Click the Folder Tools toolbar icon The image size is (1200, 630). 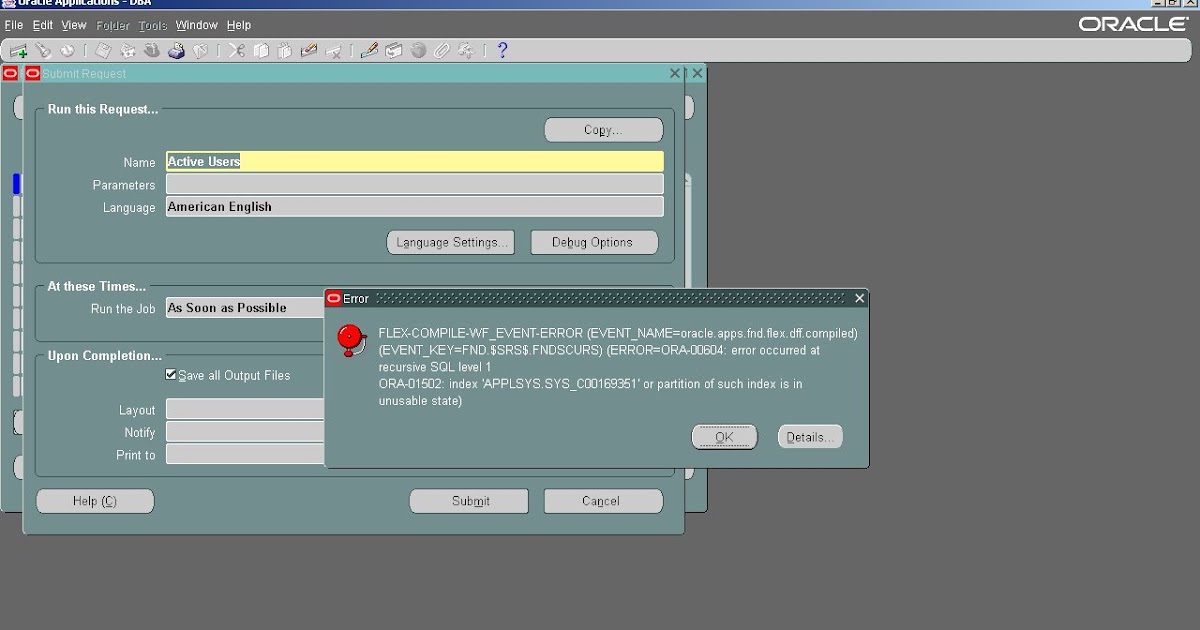[x=466, y=51]
